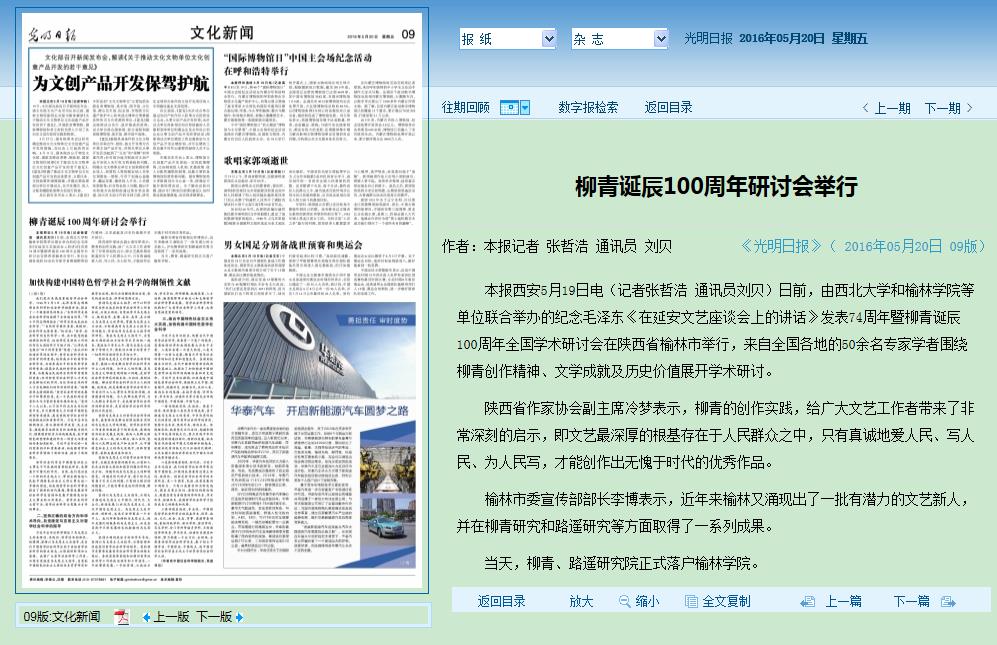Open the 往期回顾 link
997x645 pixels.
point(465,108)
